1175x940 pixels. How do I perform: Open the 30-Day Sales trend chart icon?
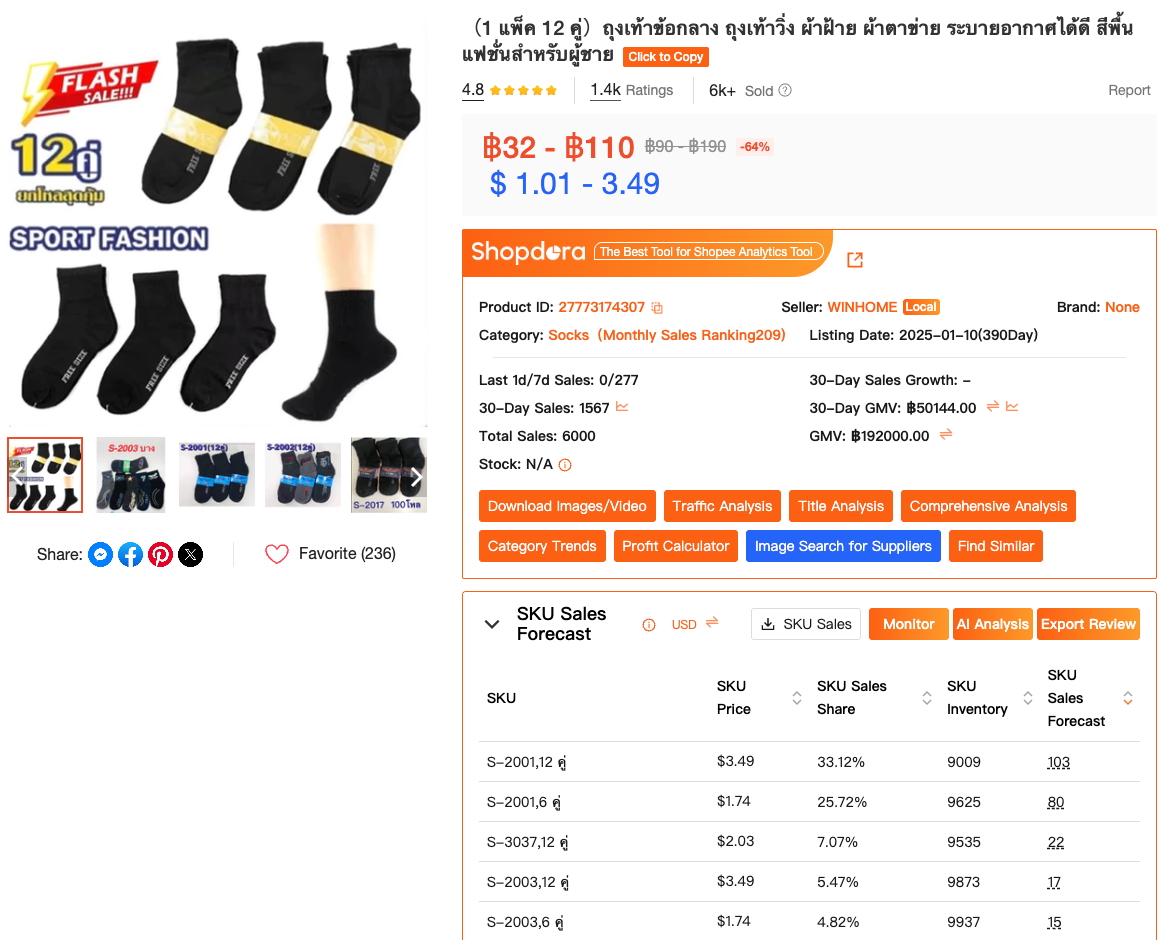pyautogui.click(x=622, y=407)
